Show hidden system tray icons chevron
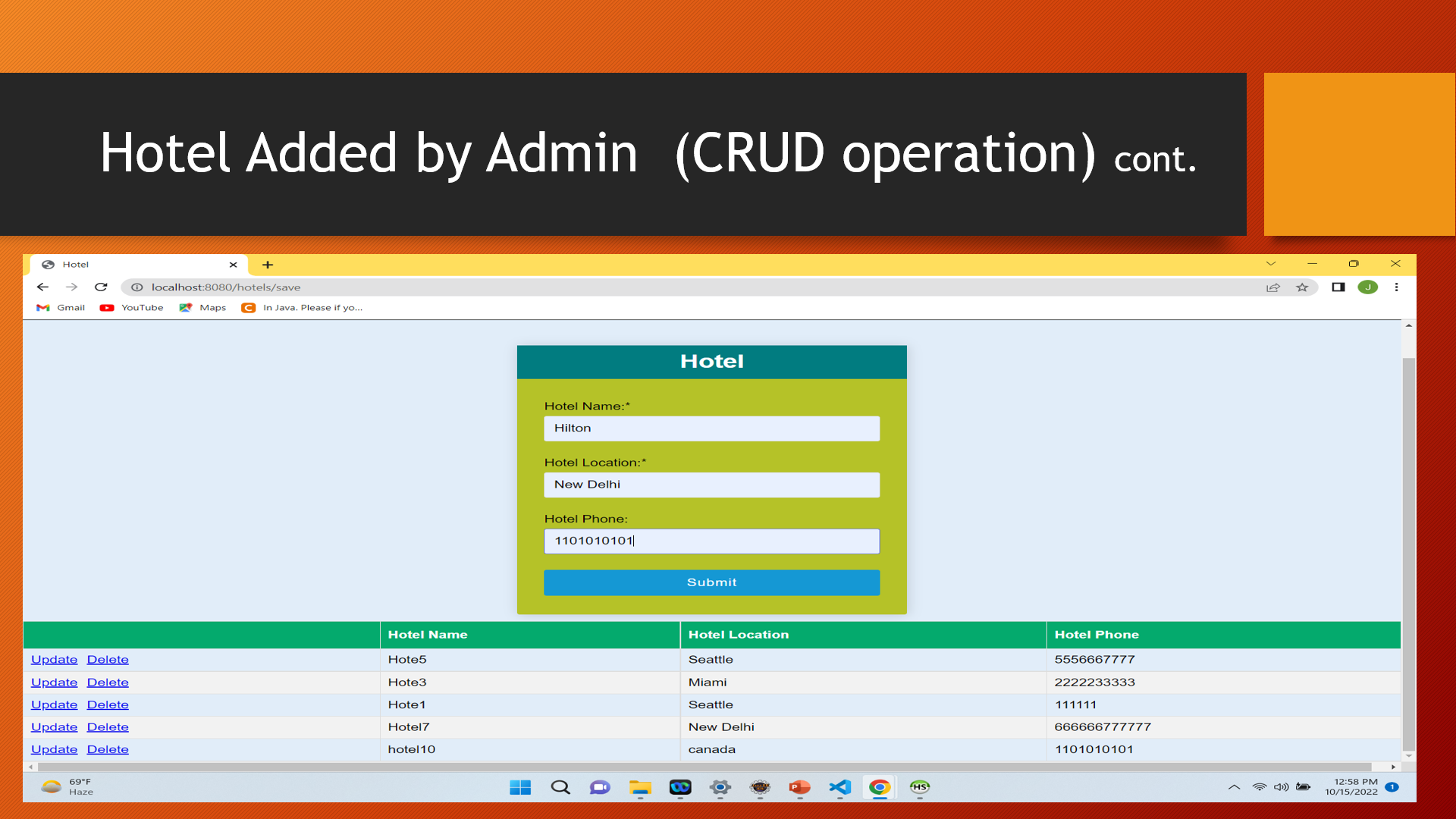Screen dimensions: 1456x819 [x=1234, y=787]
